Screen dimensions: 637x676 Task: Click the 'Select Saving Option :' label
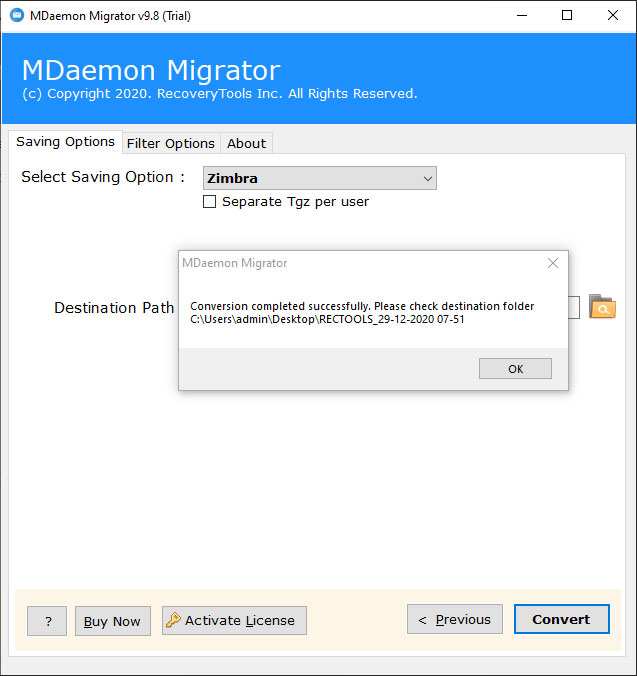click(x=103, y=177)
